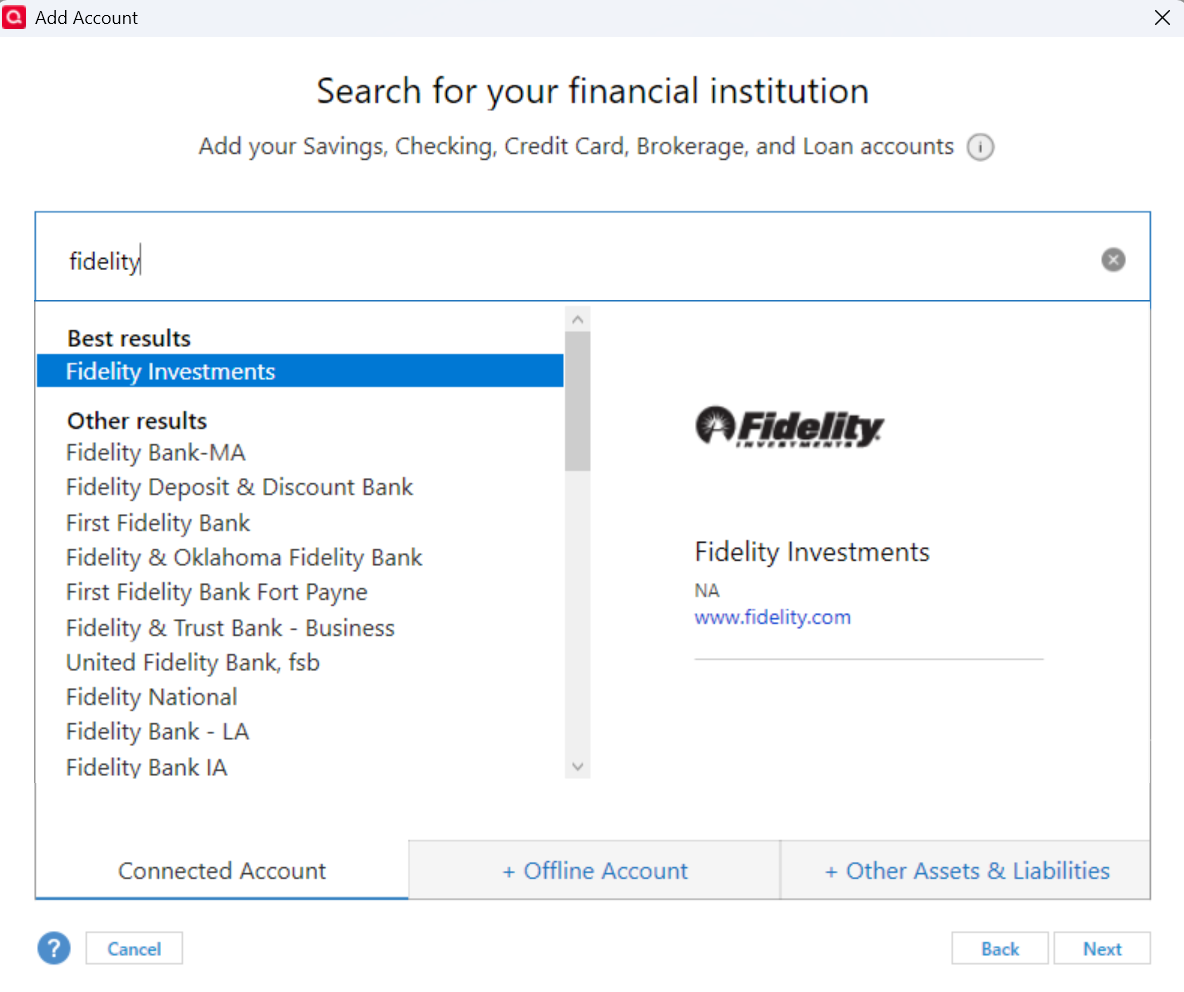
Task: Switch to the Offline Account tab
Action: 594,870
